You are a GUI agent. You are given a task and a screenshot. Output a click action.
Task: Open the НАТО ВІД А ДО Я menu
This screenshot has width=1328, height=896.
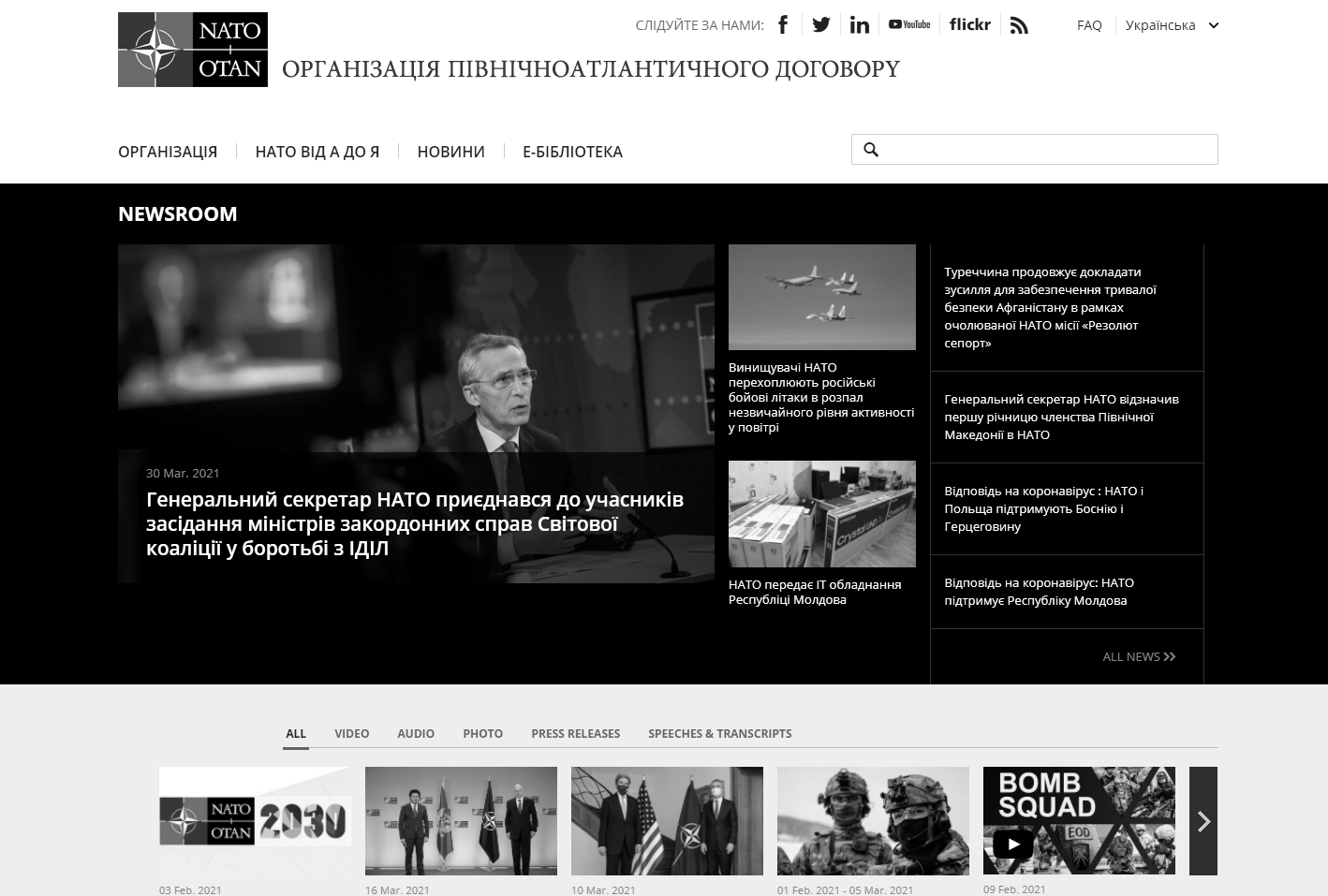click(317, 152)
